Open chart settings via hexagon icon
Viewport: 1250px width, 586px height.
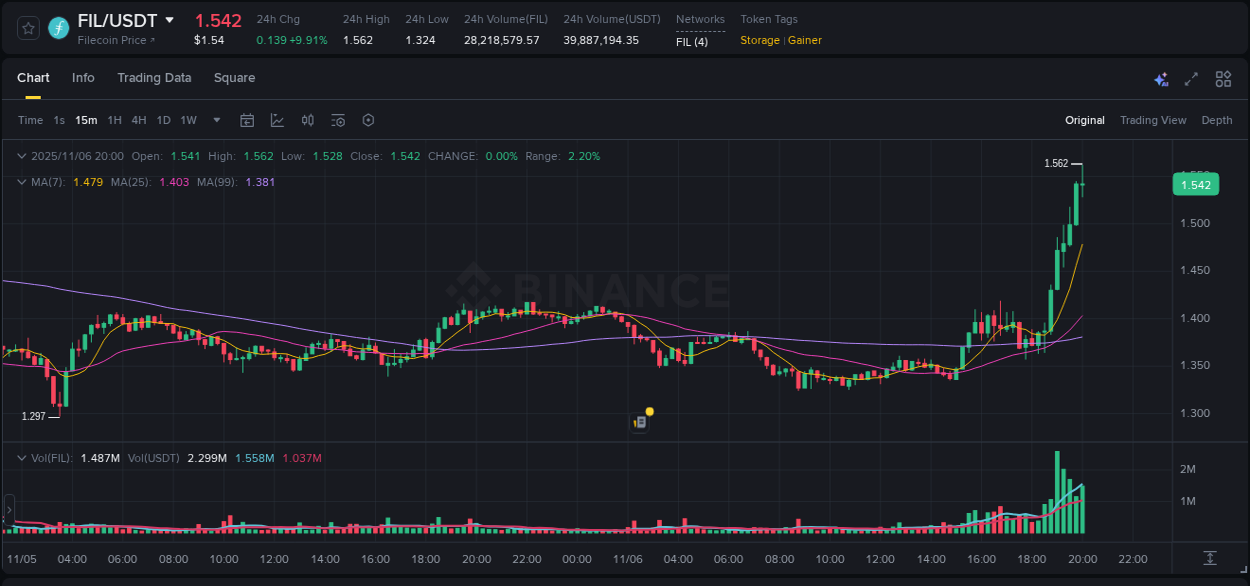(368, 120)
